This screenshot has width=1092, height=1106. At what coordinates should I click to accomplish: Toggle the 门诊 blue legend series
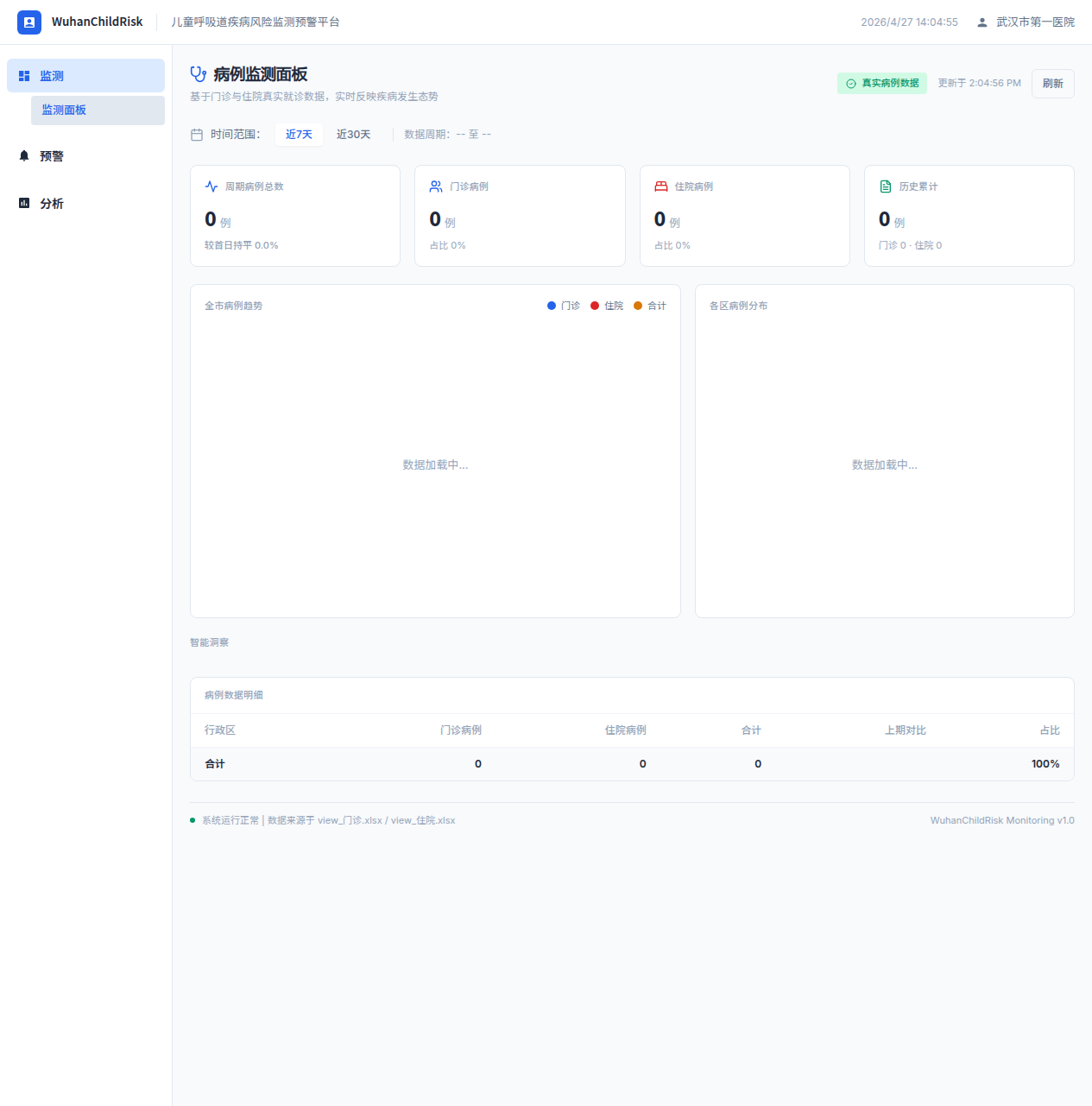pos(564,306)
